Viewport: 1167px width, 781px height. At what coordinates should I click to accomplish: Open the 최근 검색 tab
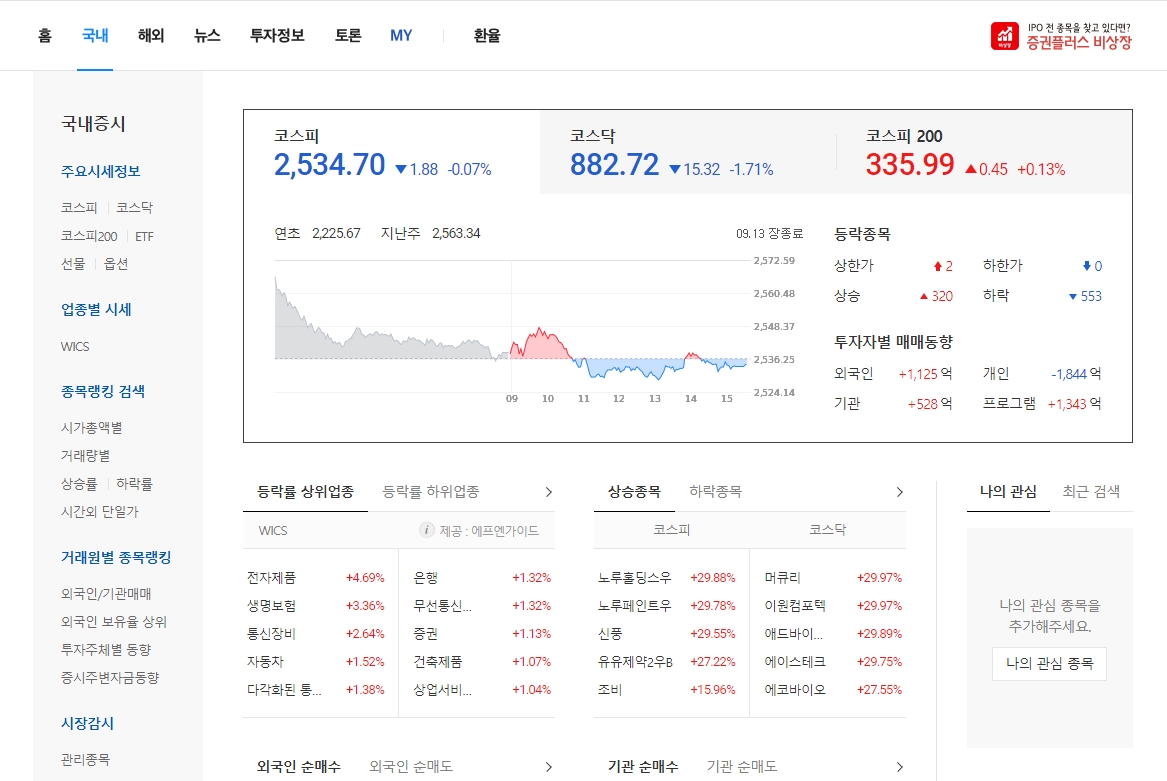click(1093, 490)
